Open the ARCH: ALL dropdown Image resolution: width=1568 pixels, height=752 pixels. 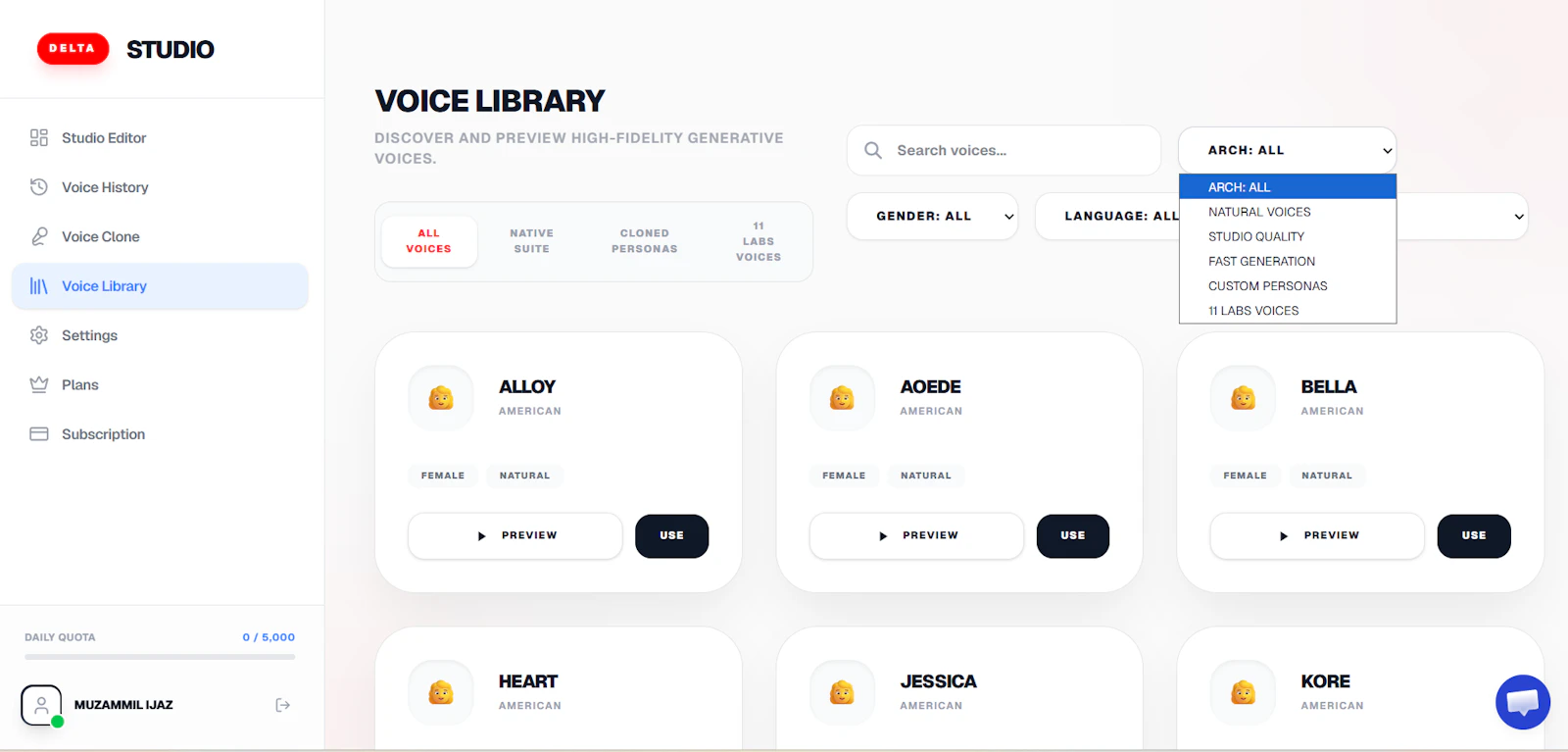pyautogui.click(x=1287, y=150)
